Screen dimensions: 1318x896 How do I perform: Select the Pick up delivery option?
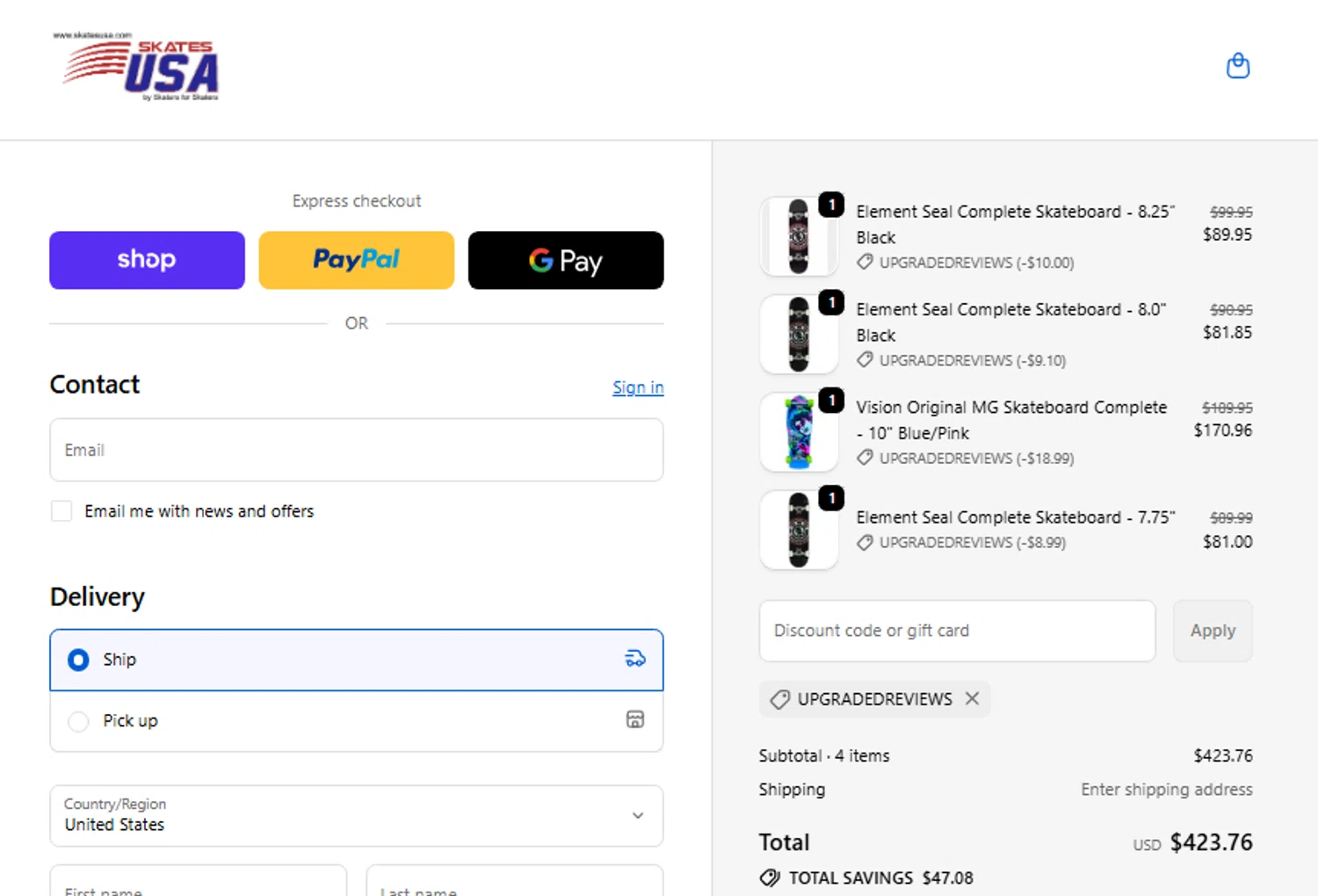357,720
